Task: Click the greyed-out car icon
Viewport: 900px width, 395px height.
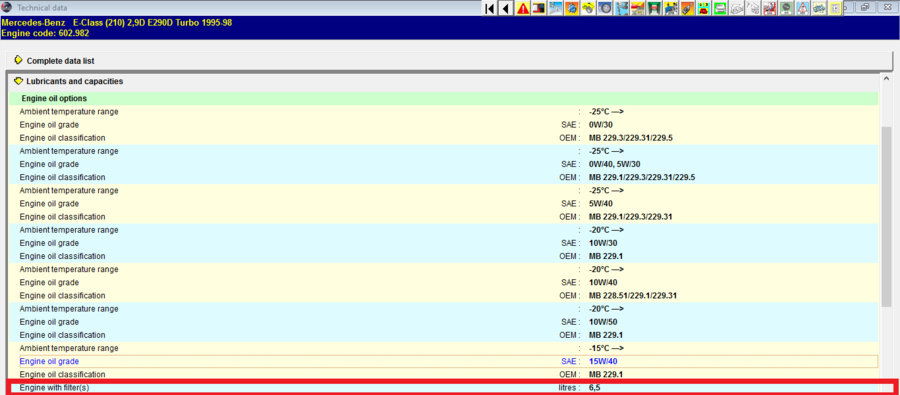Action: pos(736,8)
